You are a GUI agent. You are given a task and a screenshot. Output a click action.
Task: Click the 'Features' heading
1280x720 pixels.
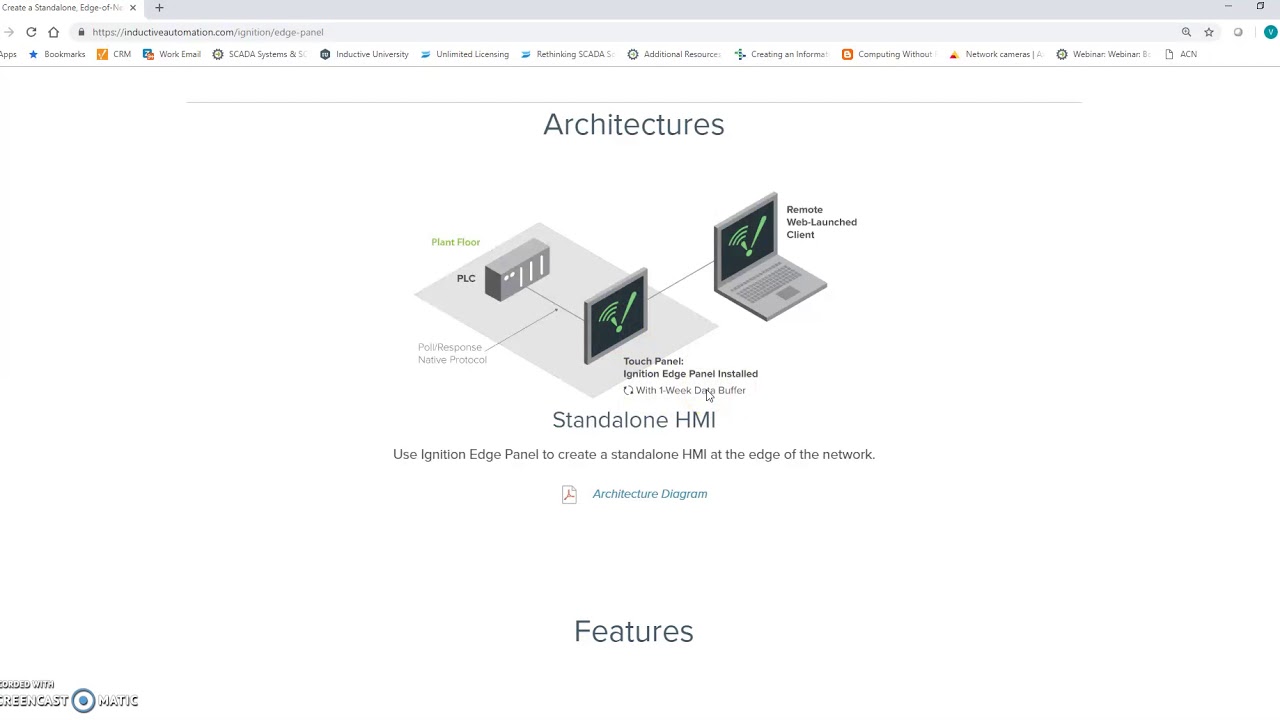[x=634, y=632]
